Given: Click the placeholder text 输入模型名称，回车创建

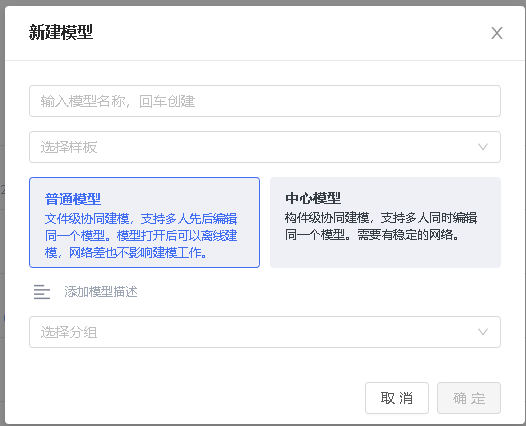Looking at the screenshot, I should 118,101.
